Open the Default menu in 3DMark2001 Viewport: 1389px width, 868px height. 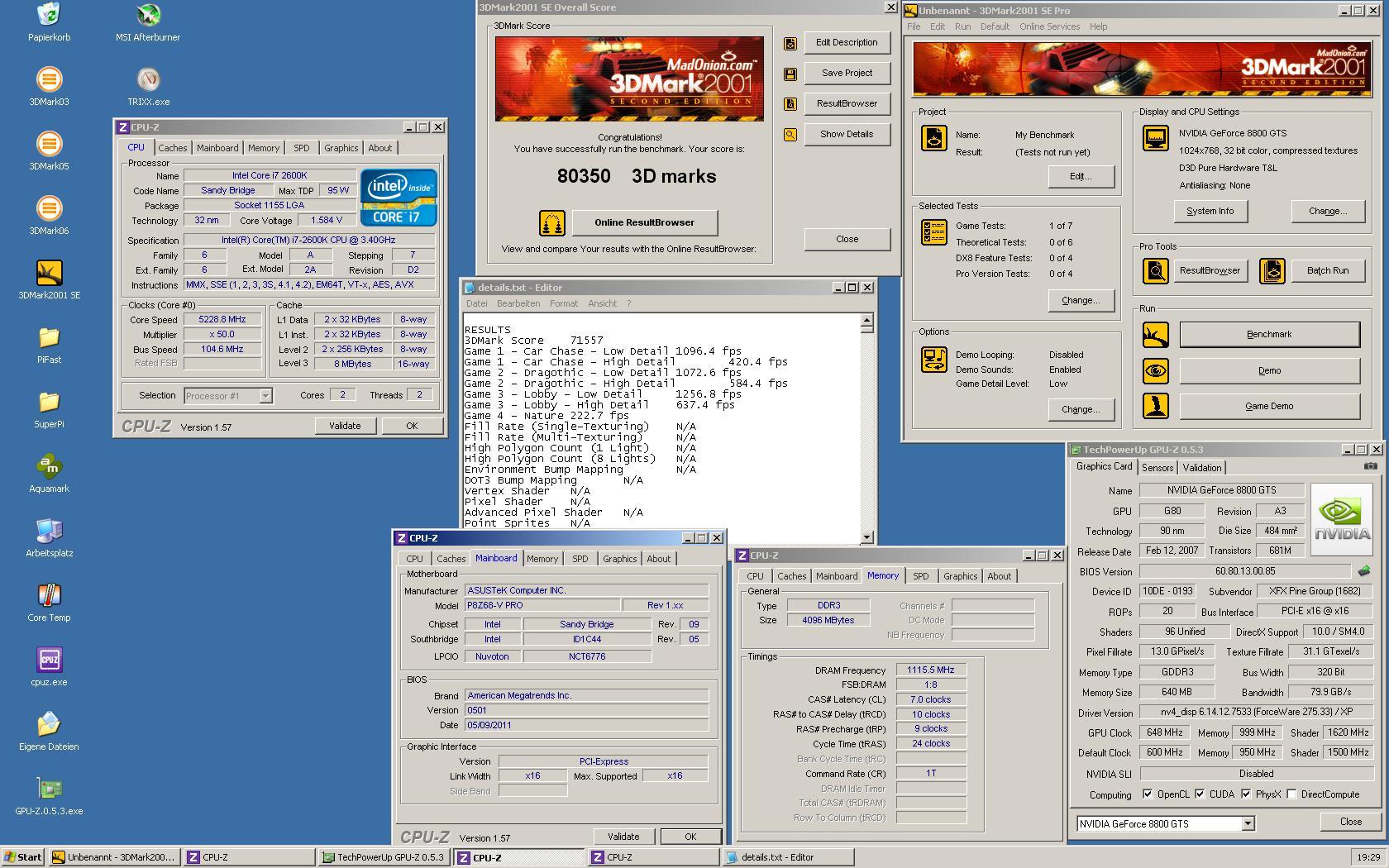(x=995, y=26)
